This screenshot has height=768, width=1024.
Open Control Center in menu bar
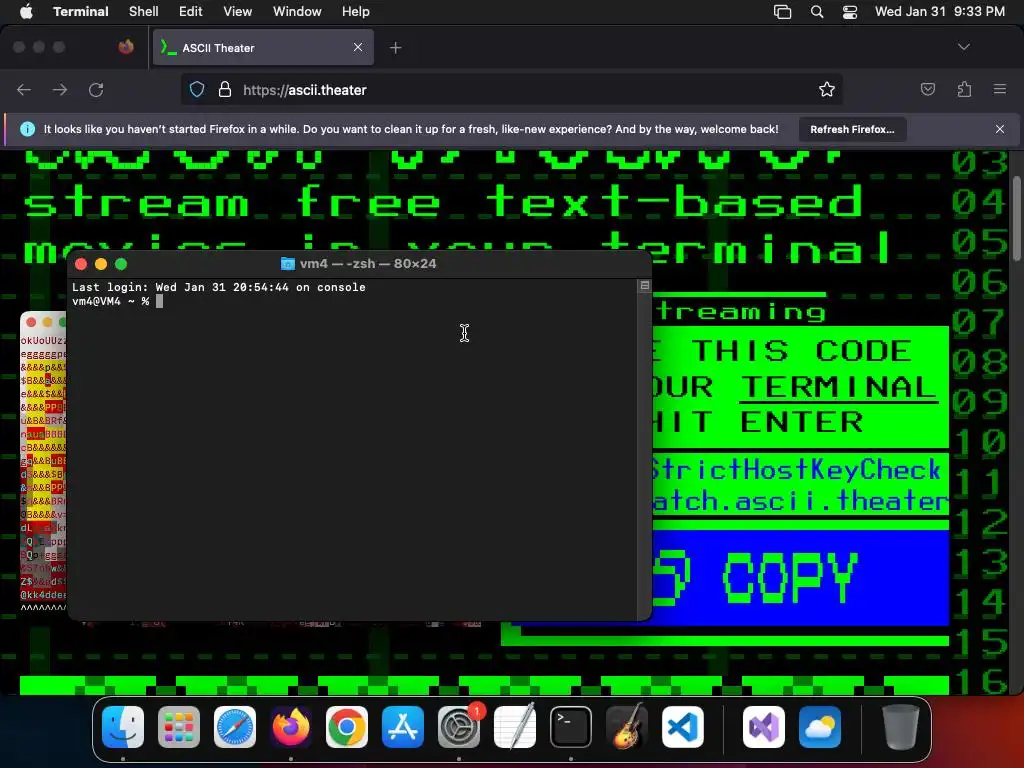[850, 12]
